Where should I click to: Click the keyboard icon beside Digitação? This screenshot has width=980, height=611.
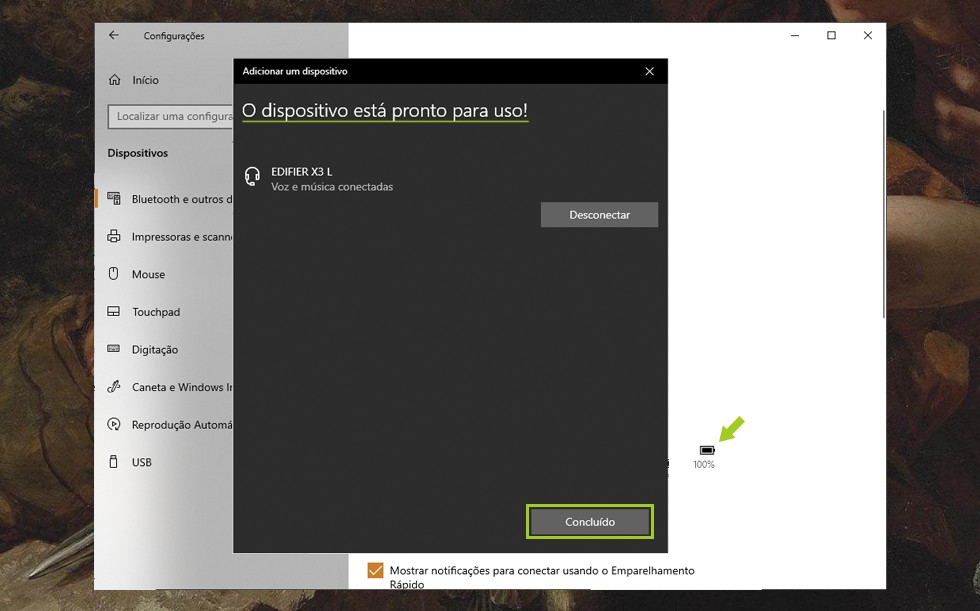pyautogui.click(x=114, y=349)
